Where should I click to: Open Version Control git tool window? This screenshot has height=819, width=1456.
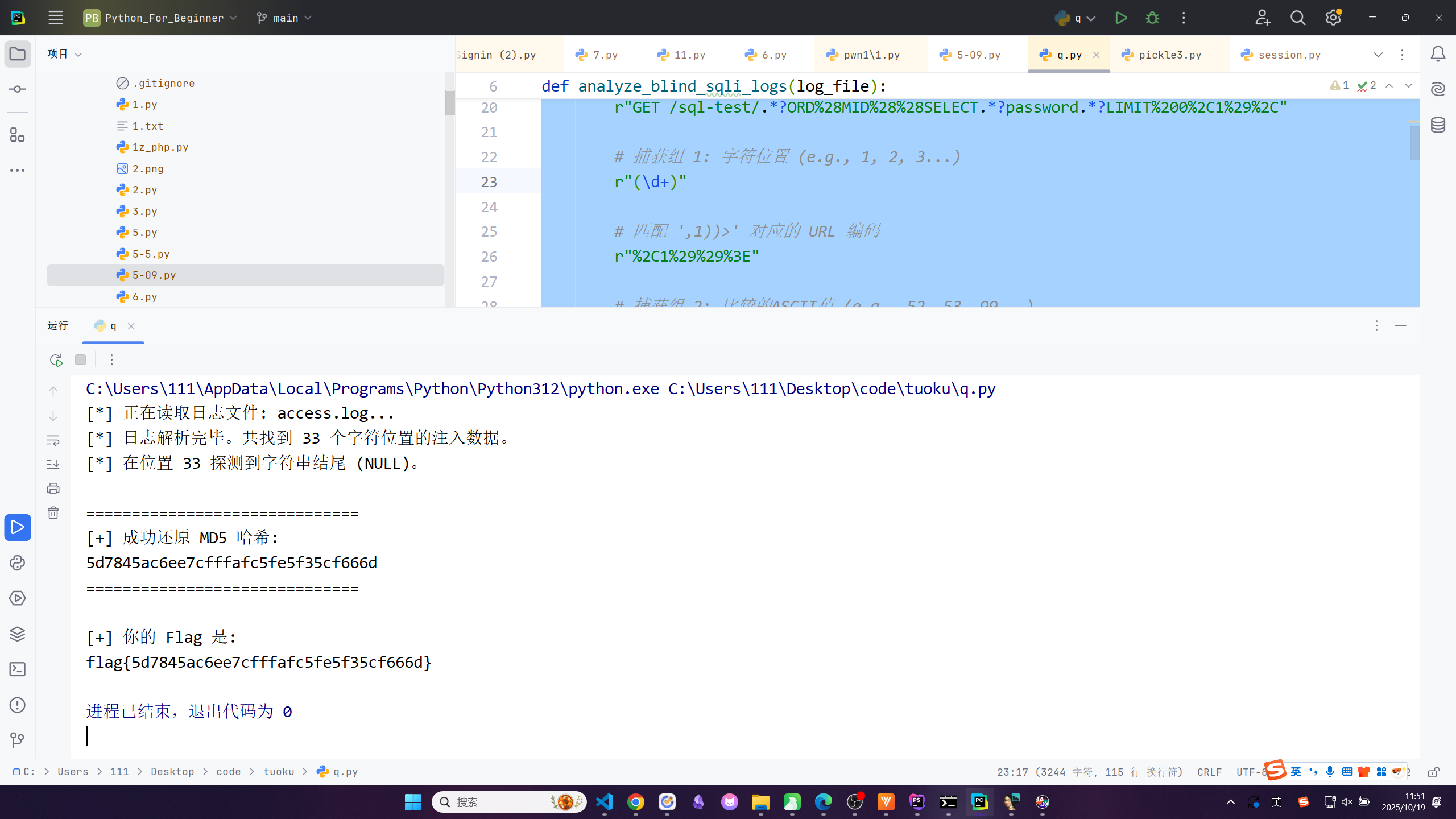pos(17,740)
